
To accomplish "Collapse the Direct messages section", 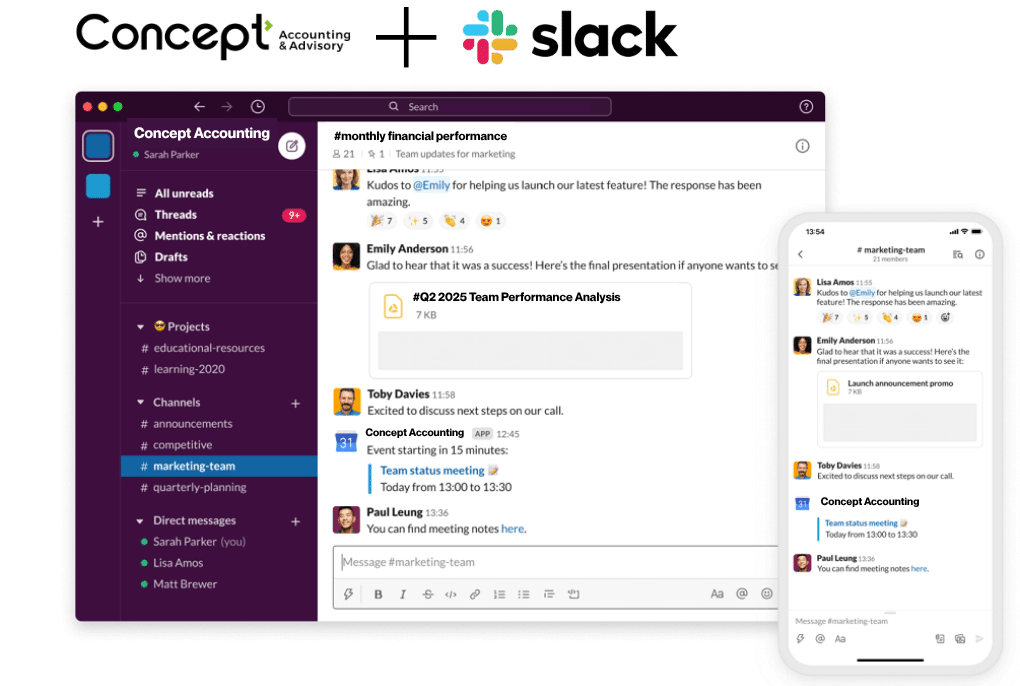I will pos(141,520).
